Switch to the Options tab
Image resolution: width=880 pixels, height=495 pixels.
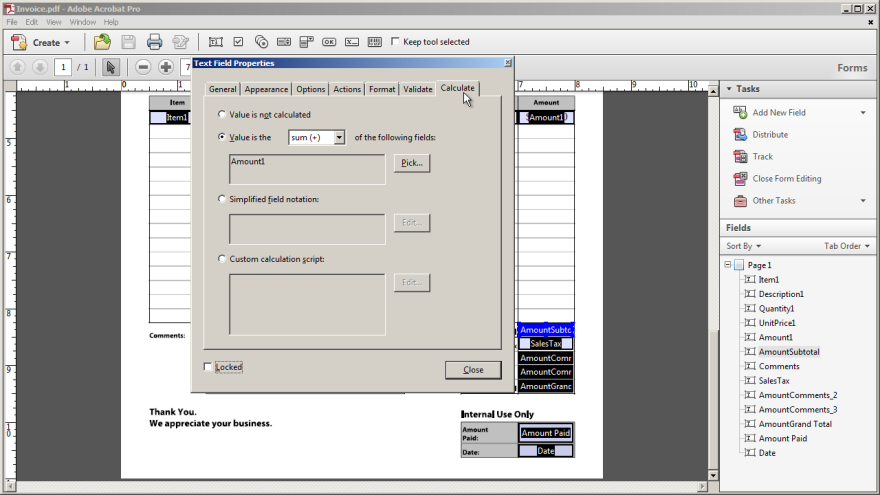coord(310,89)
